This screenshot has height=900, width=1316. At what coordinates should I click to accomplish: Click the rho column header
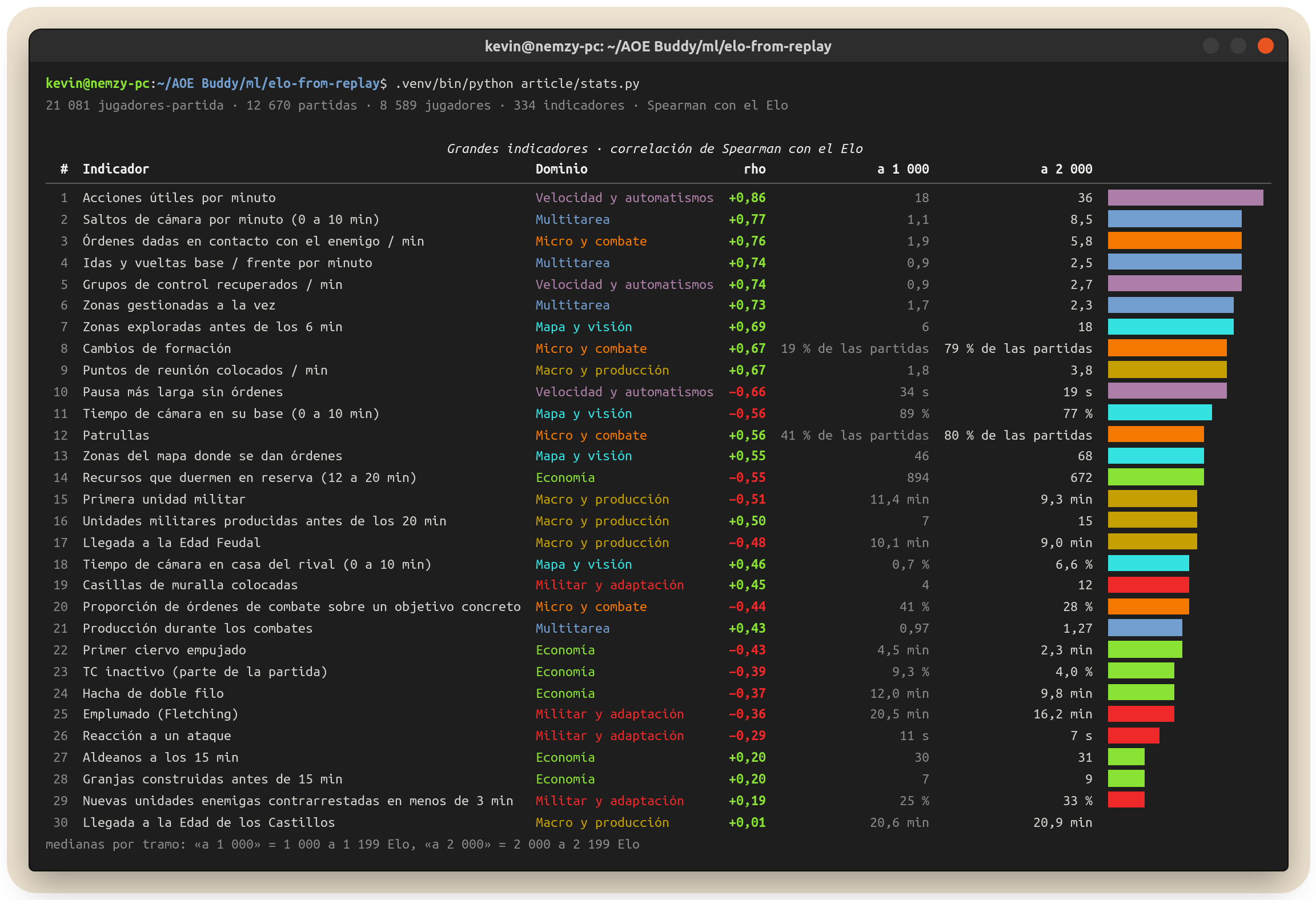point(755,169)
